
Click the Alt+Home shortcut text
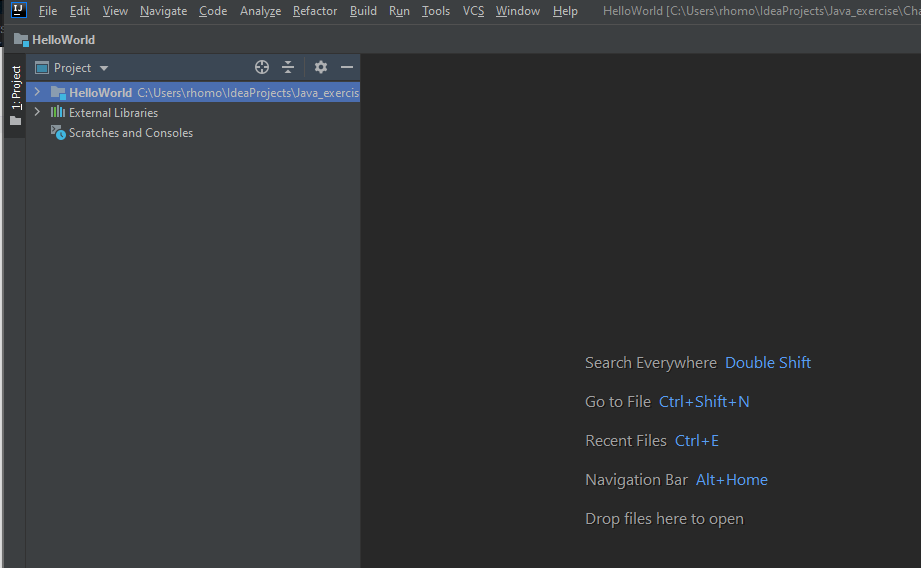coord(731,480)
